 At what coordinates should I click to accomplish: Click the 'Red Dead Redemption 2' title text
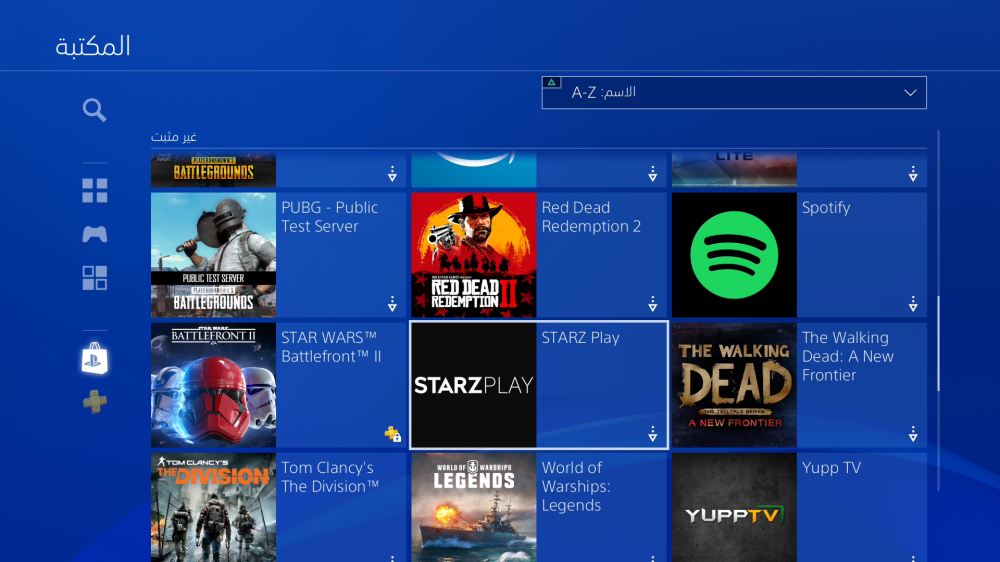(x=591, y=217)
